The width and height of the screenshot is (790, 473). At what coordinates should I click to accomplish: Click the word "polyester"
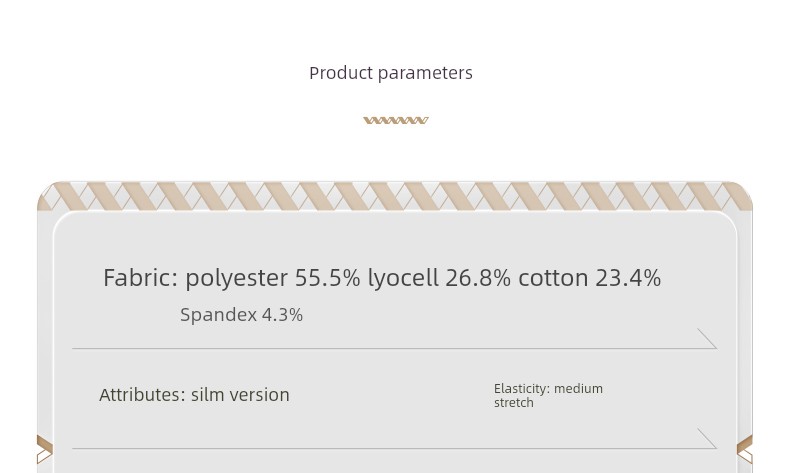tap(236, 278)
